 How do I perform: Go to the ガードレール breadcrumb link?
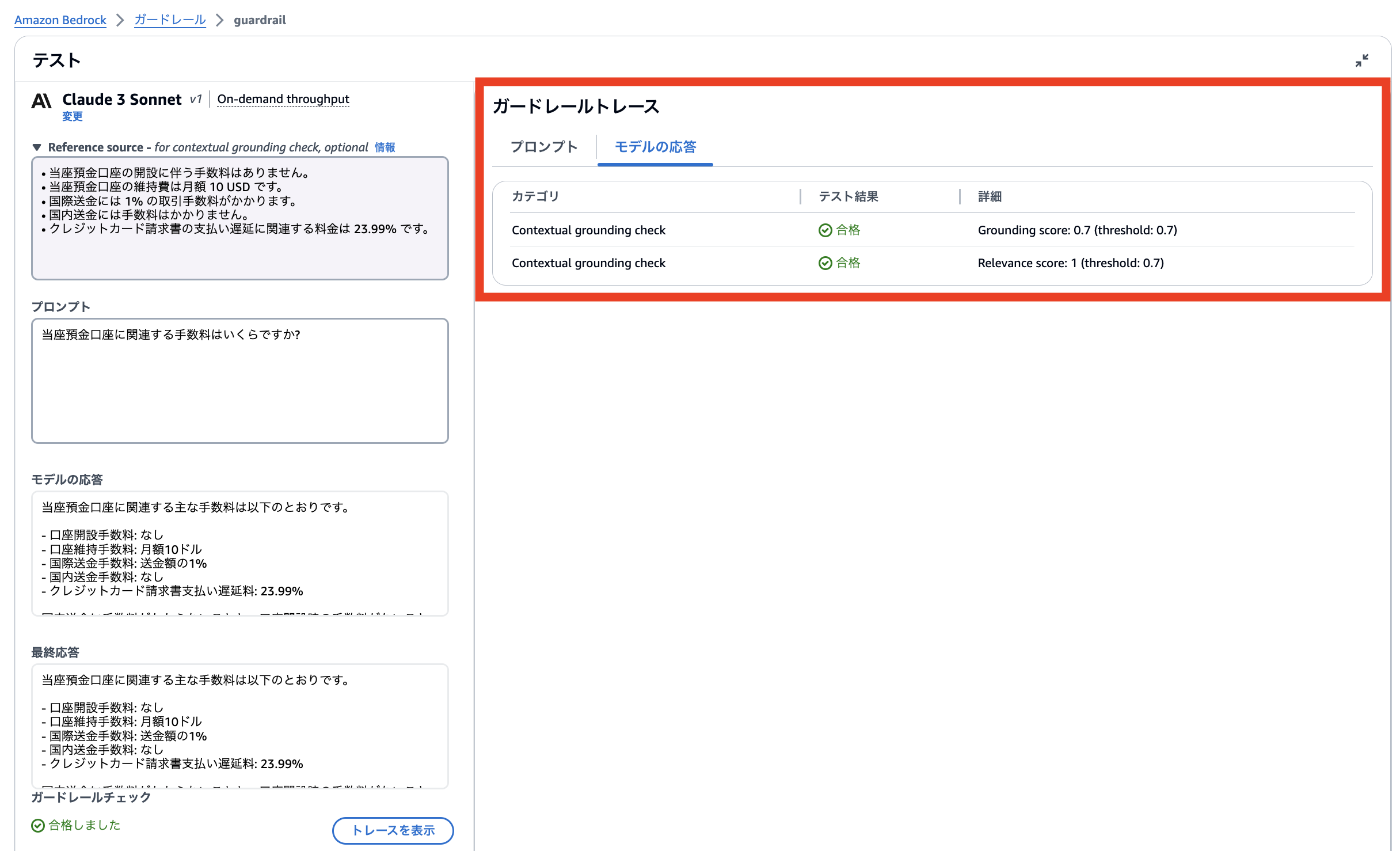pos(170,20)
